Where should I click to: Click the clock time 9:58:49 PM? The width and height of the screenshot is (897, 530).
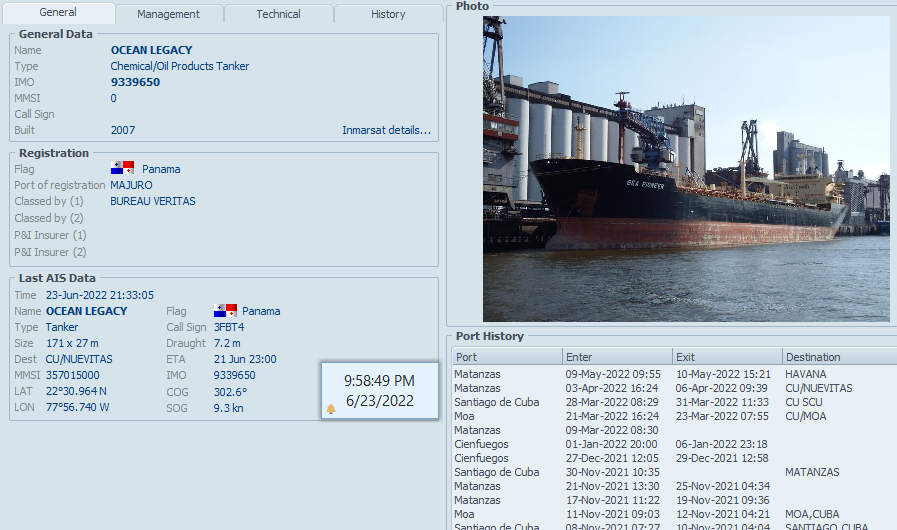379,381
